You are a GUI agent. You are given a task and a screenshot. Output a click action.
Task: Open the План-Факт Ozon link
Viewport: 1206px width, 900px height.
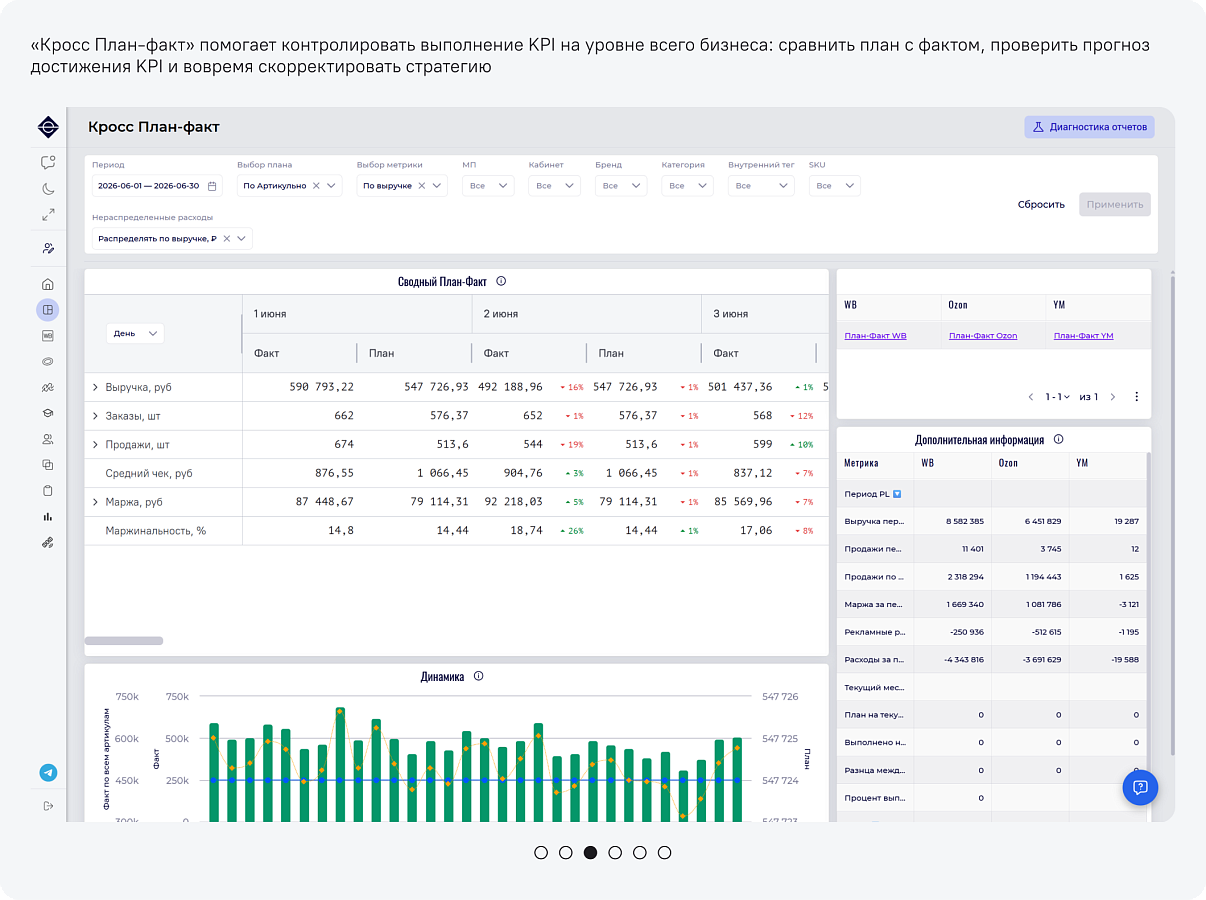click(x=983, y=336)
